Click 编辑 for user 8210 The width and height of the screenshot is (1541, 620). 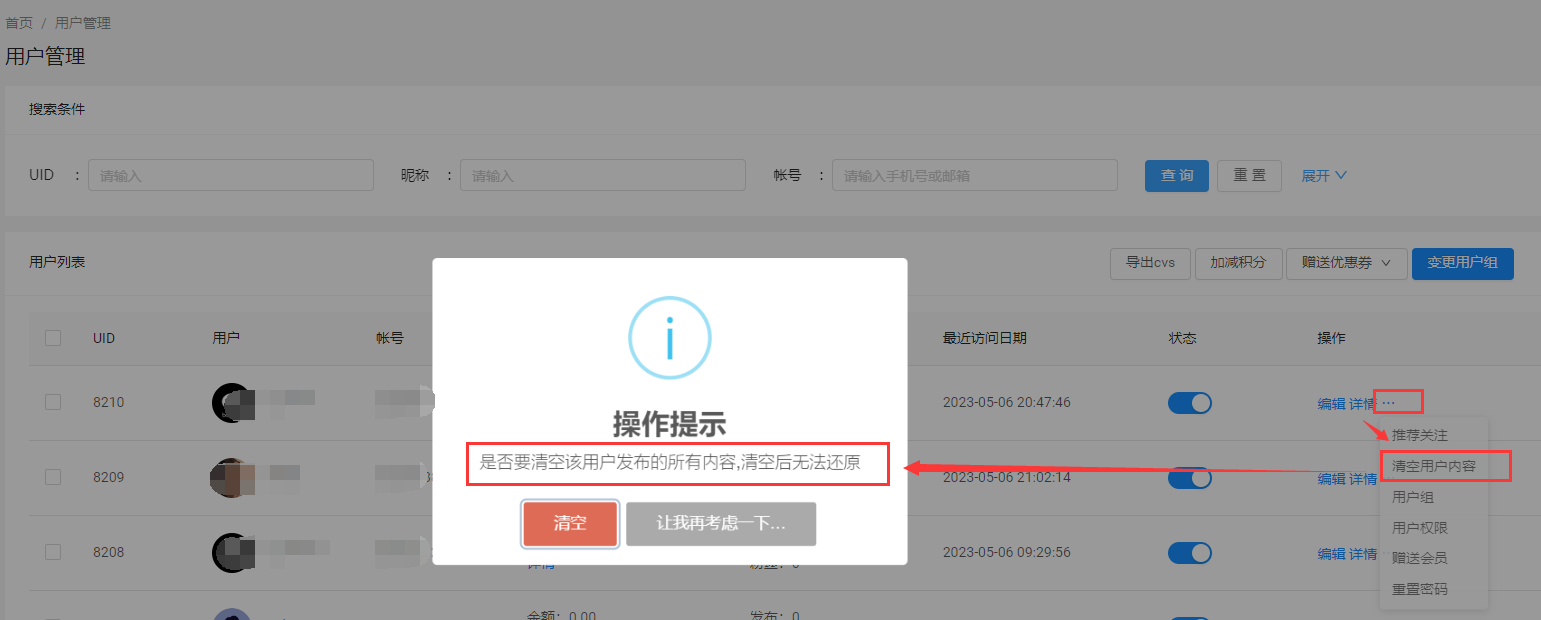tap(1331, 404)
